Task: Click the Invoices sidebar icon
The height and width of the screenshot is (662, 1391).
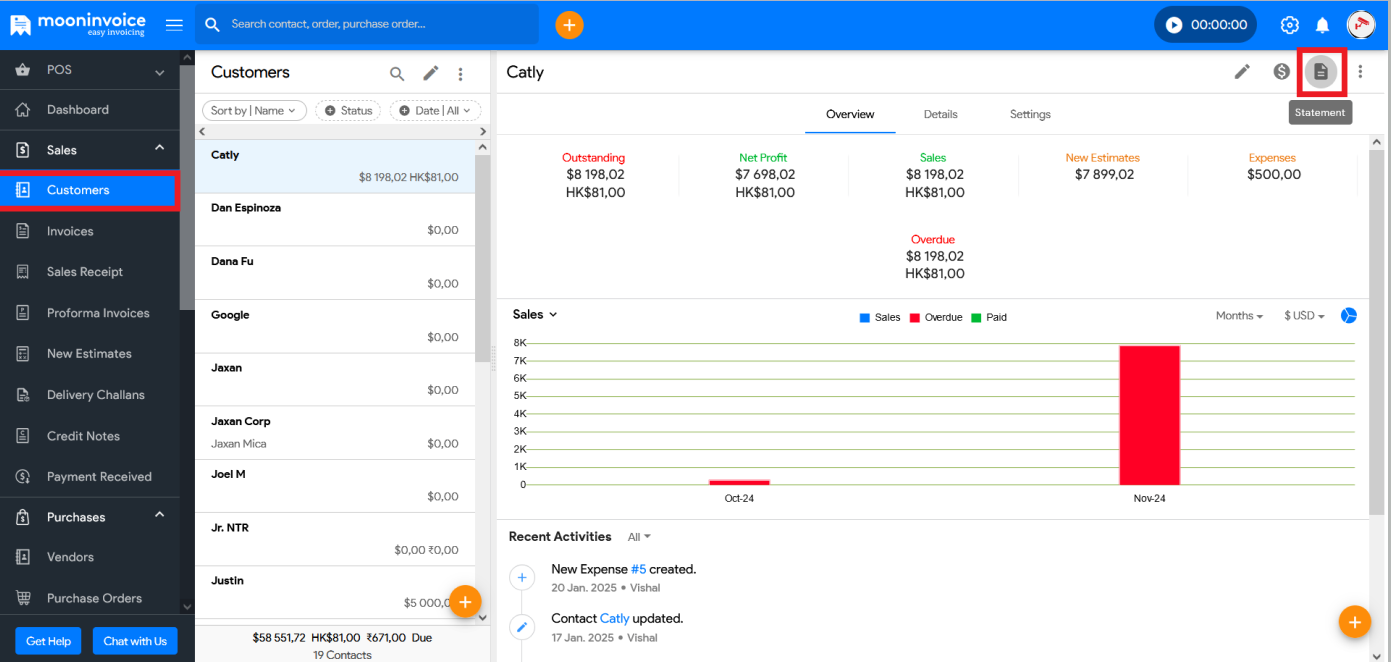Action: 23,231
